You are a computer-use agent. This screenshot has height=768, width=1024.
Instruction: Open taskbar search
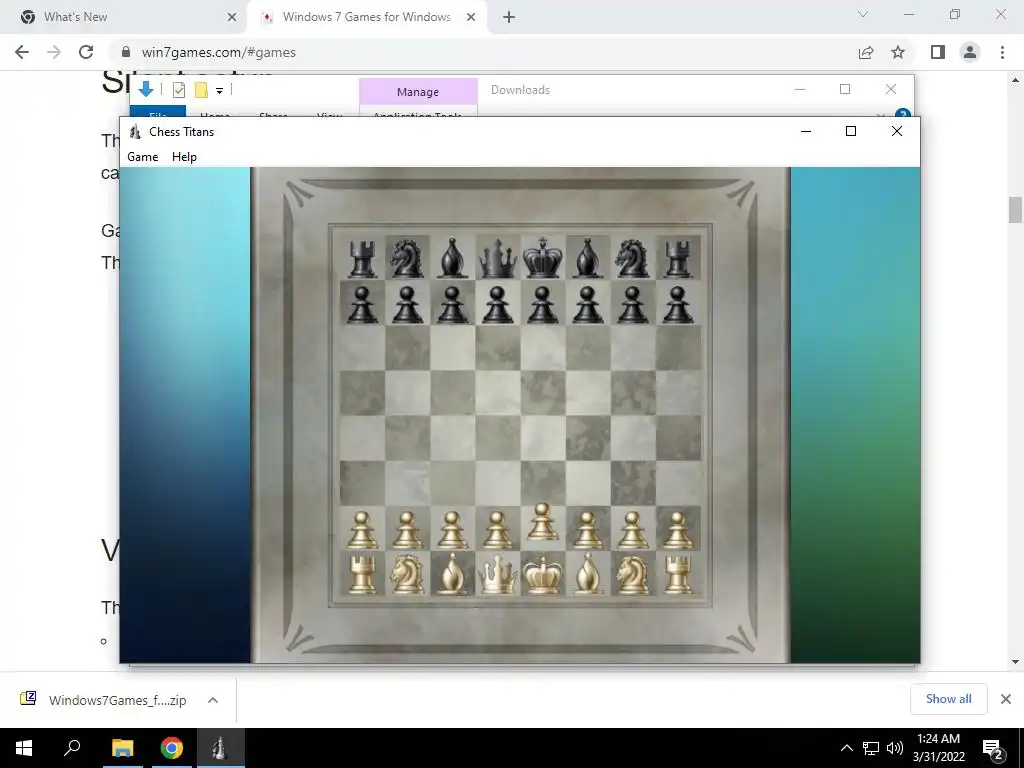72,748
